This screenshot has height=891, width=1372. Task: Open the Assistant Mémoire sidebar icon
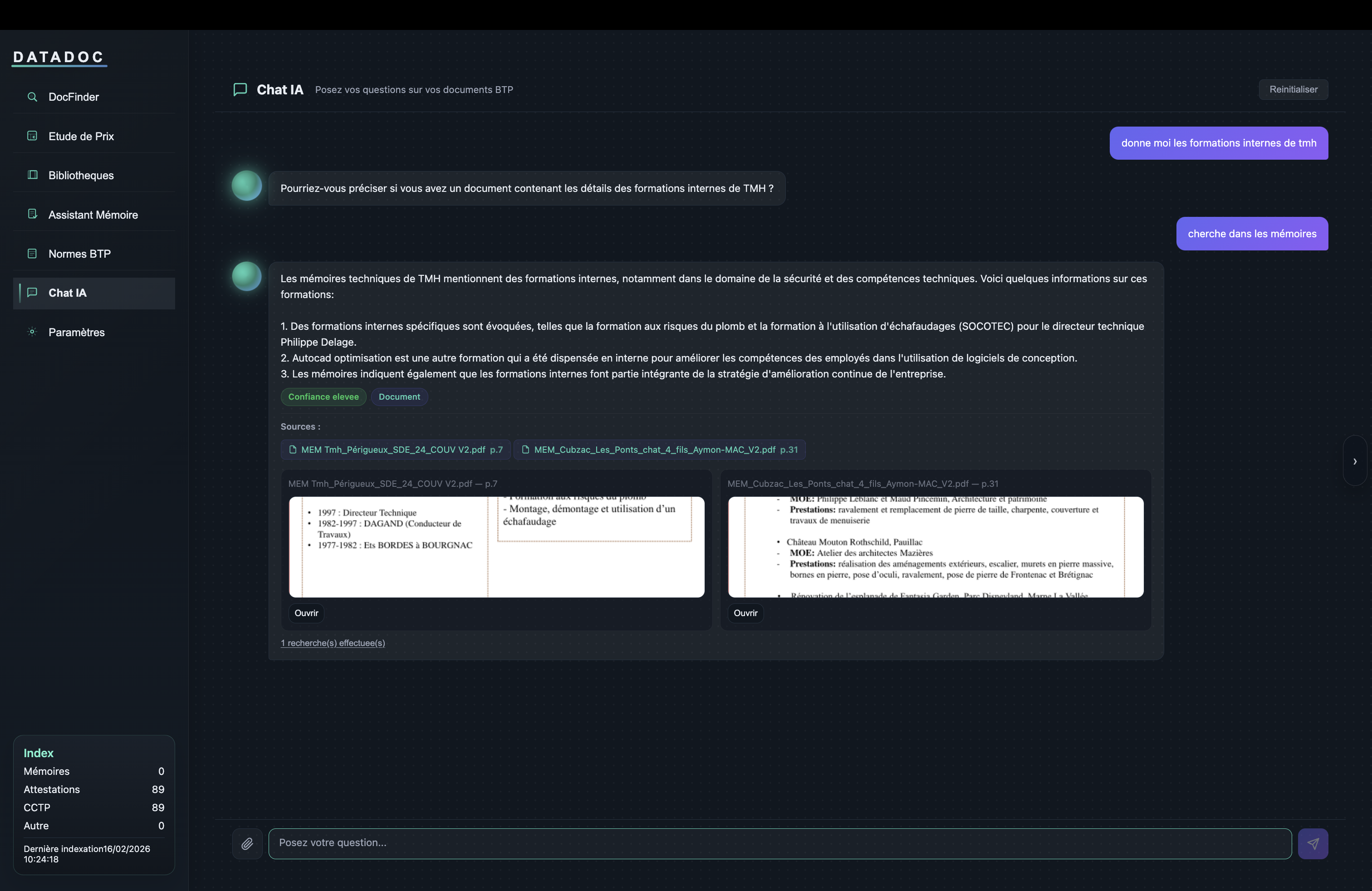tap(32, 214)
